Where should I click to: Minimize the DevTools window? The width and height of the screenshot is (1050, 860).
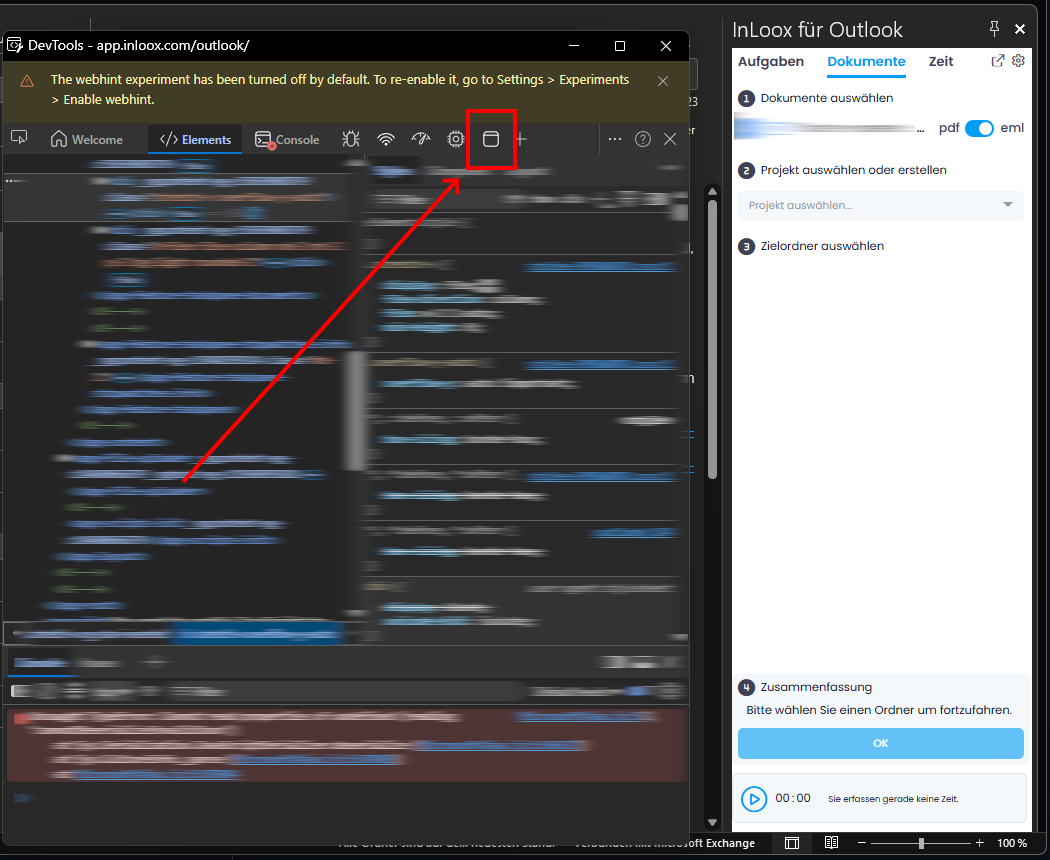coord(574,46)
